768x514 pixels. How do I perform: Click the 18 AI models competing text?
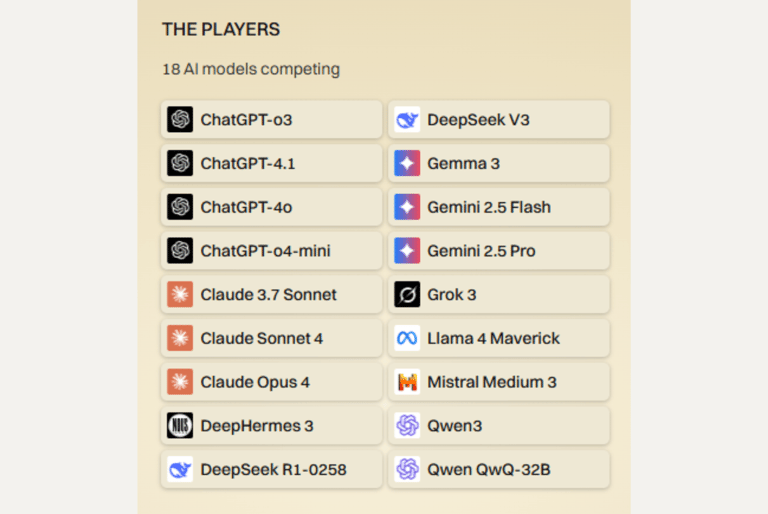click(x=251, y=70)
